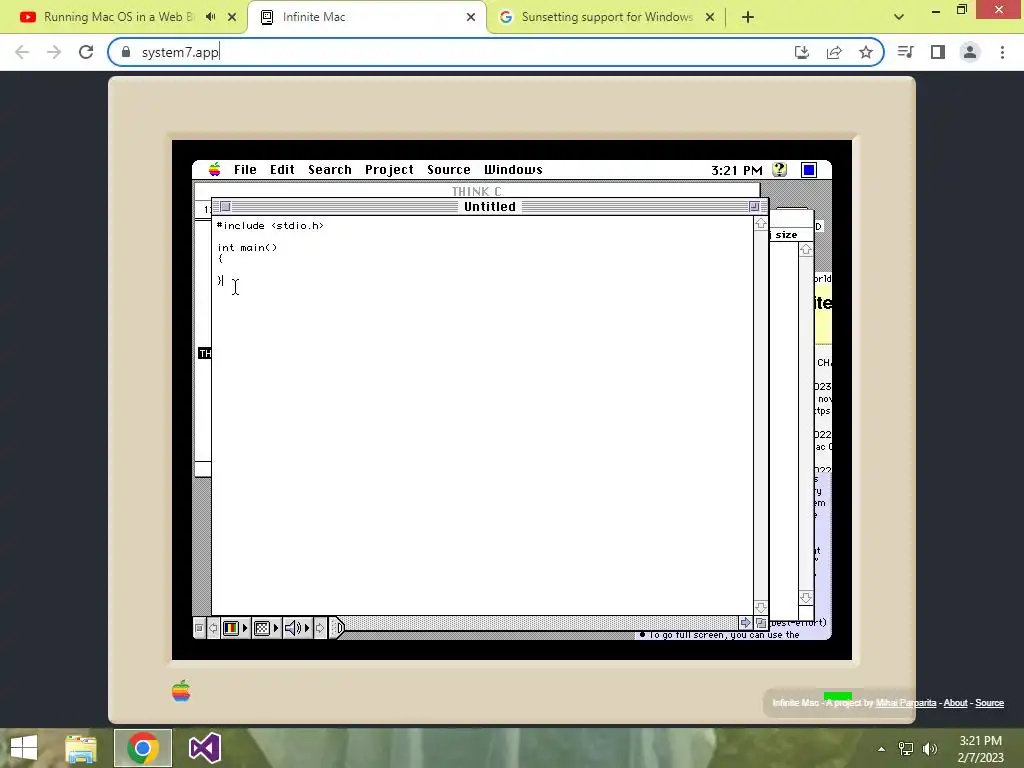Image resolution: width=1024 pixels, height=768 pixels.
Task: Click the up arrow of Untitled scrollbar
Action: pos(761,223)
